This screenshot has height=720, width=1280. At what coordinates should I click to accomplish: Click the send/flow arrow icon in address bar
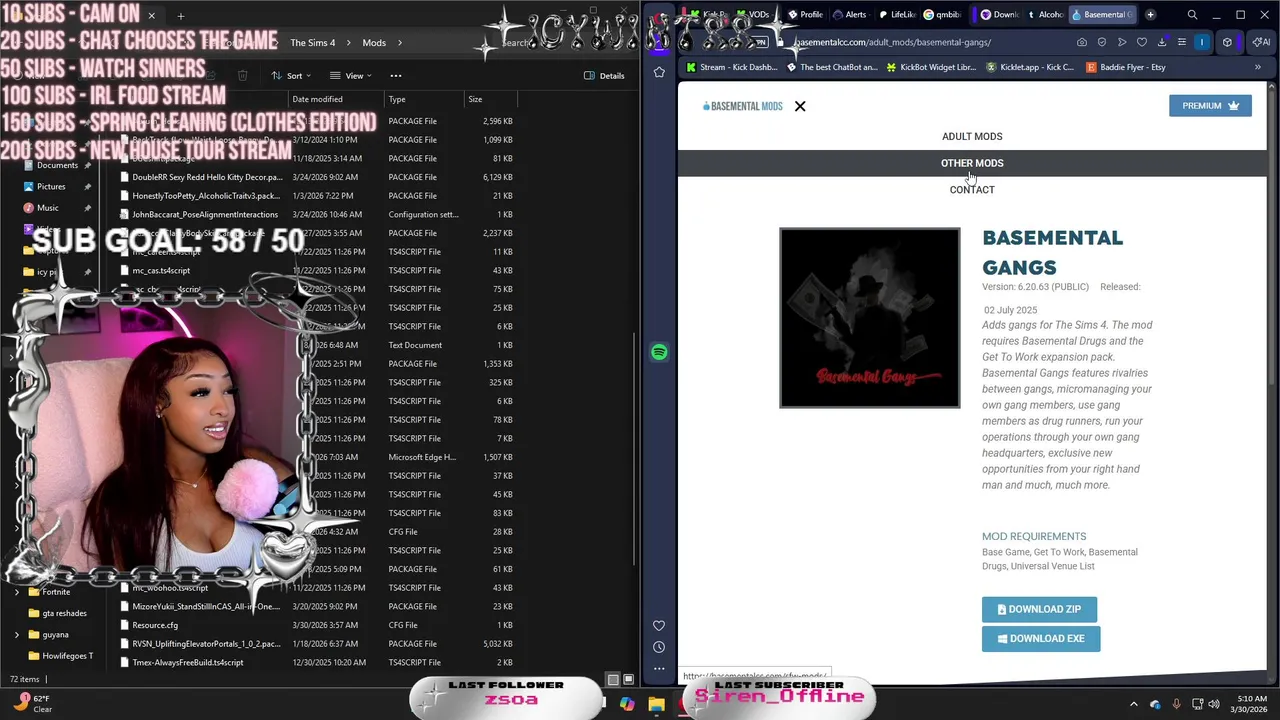1122,42
